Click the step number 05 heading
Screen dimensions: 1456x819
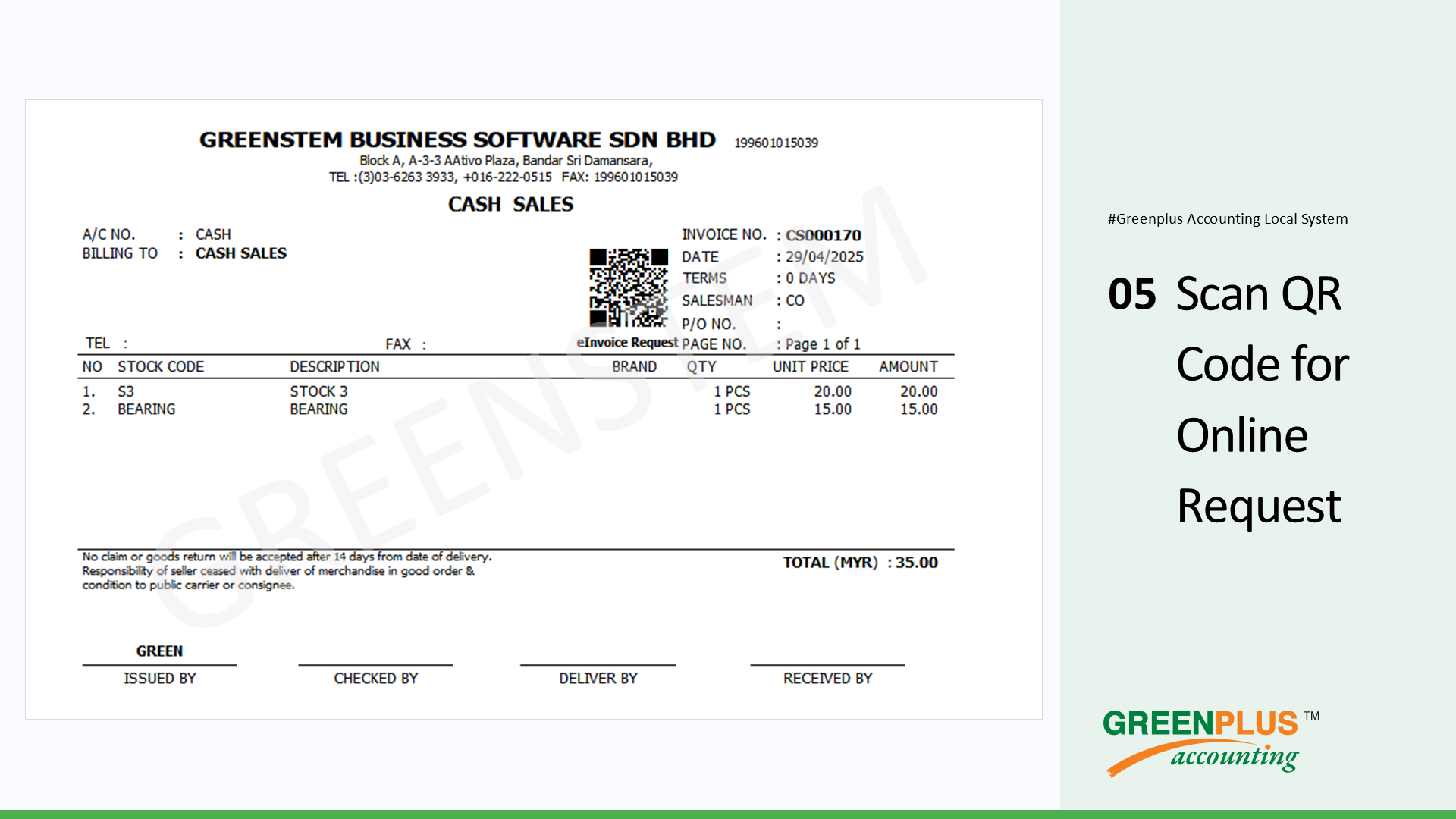(x=1132, y=294)
